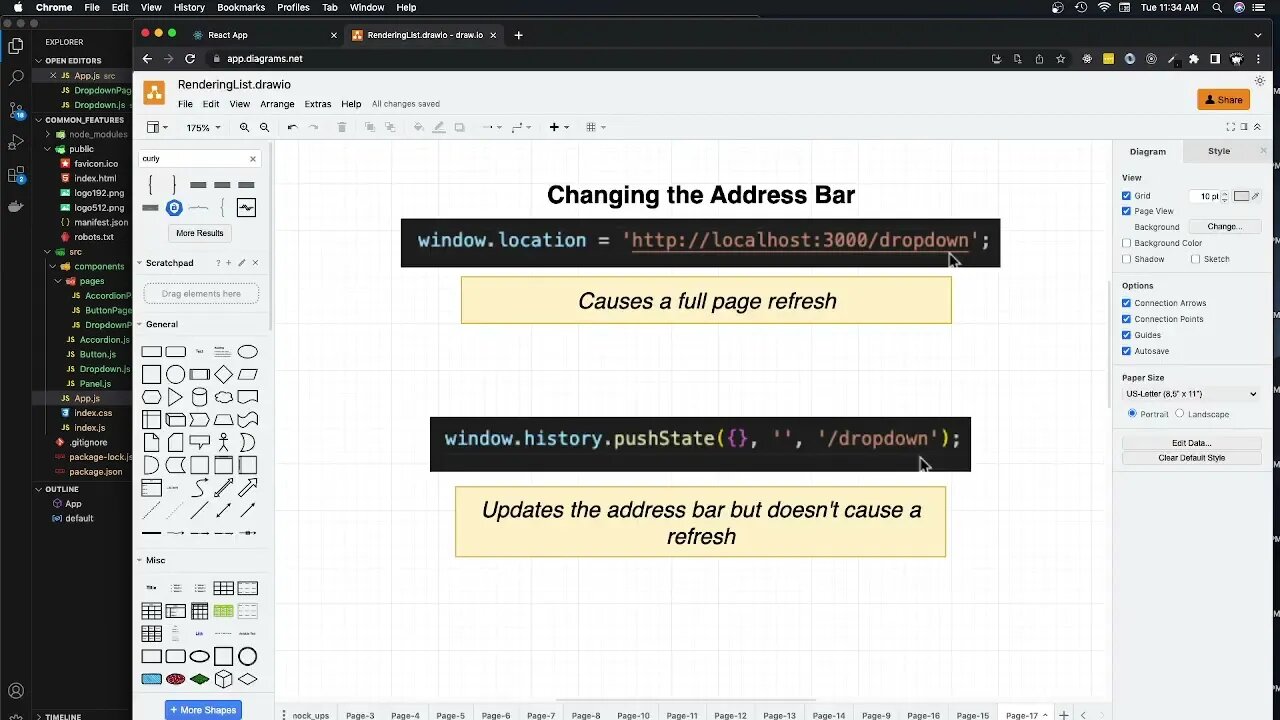Toggle the Guides checkbox
Viewport: 1280px width, 720px height.
point(1127,335)
